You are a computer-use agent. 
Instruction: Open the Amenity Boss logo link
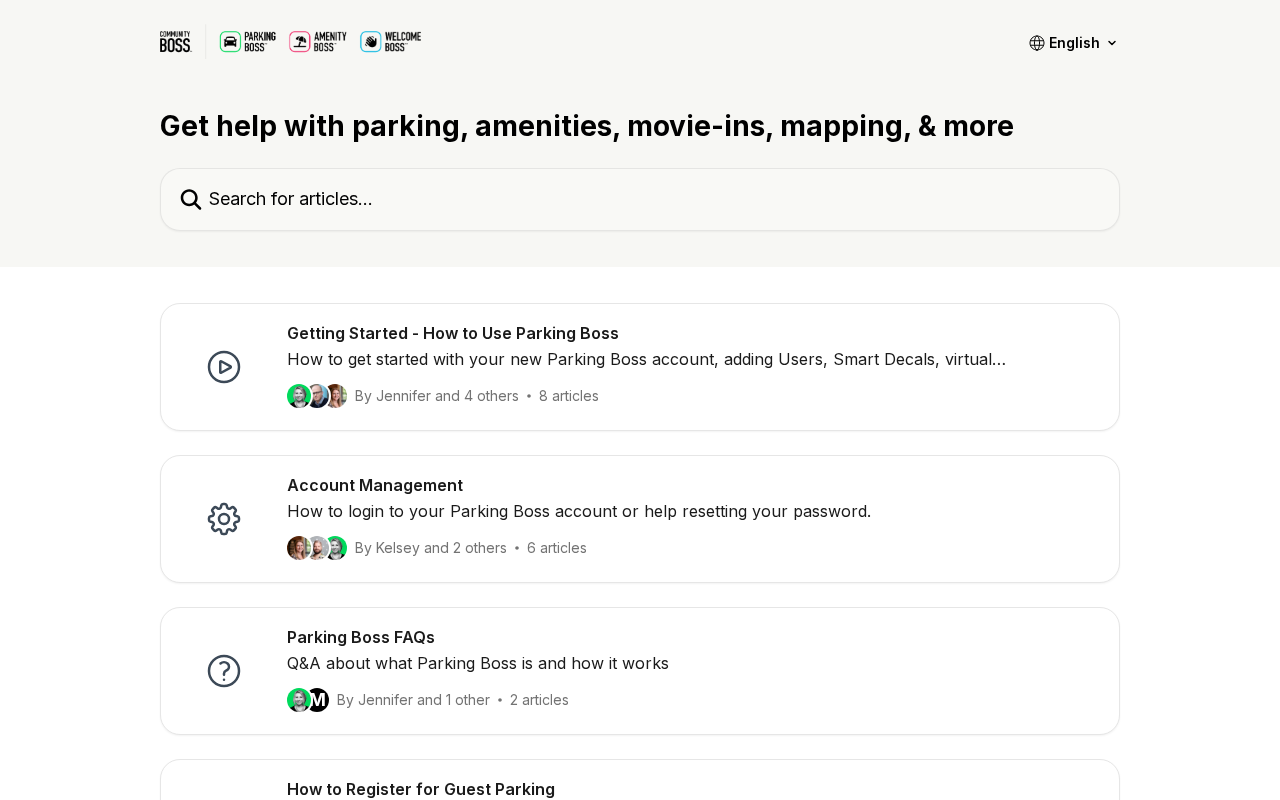tap(318, 42)
